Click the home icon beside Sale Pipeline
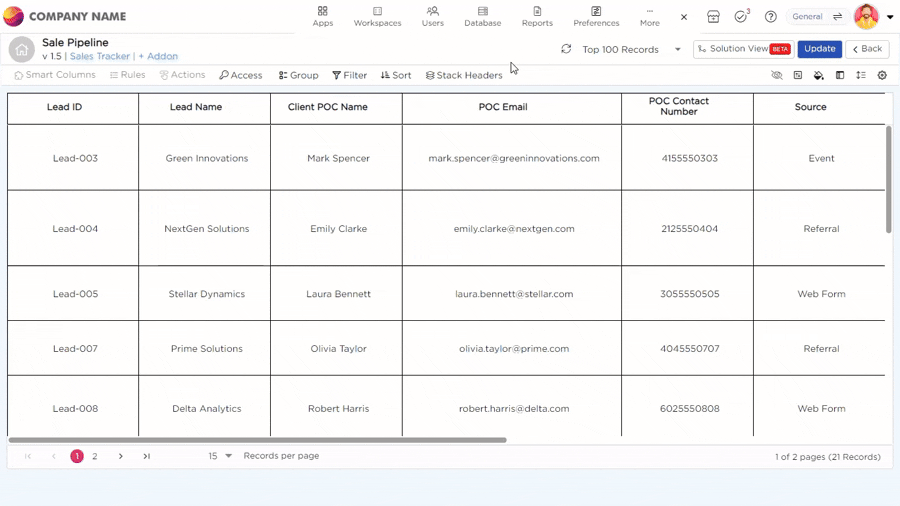Screen dimensions: 900x506 [x=21, y=49]
